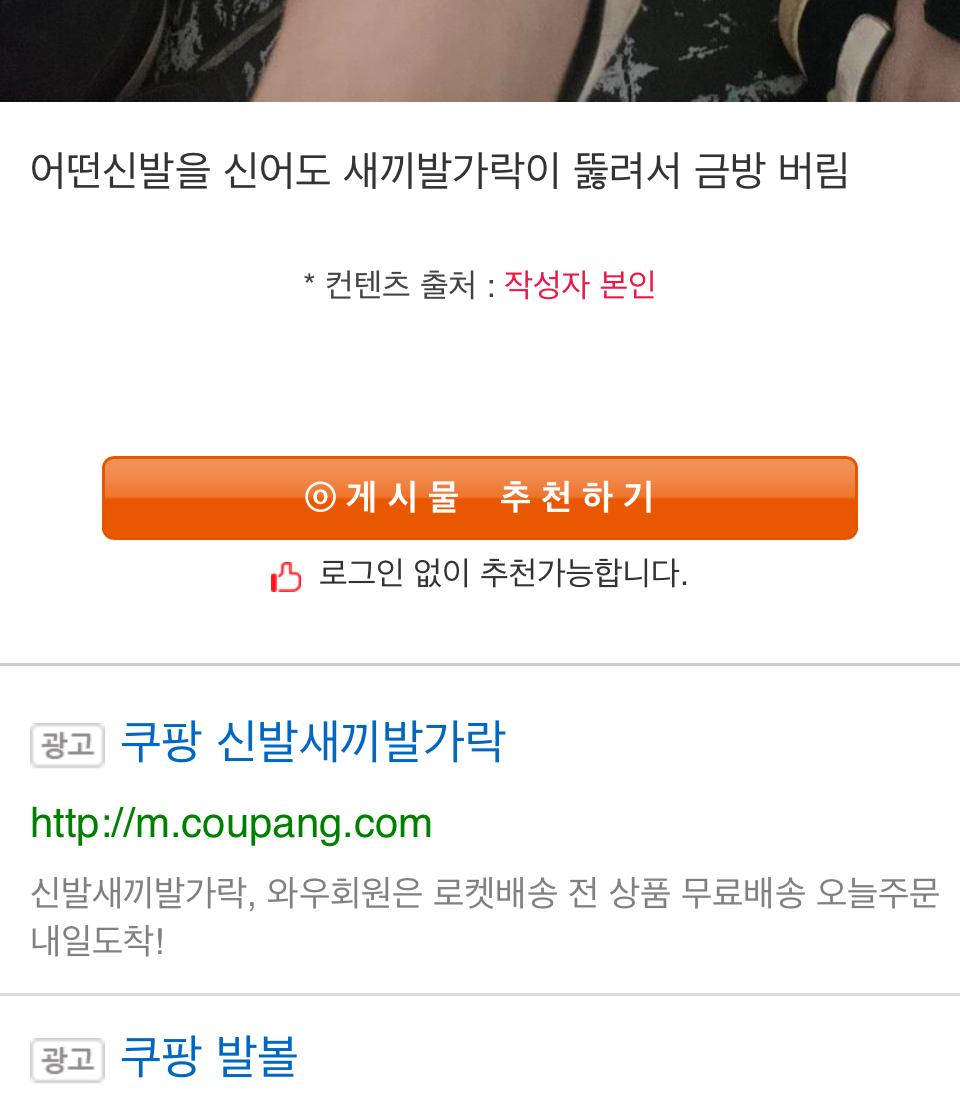Open the http://m.coupang.com green URL
The height and width of the screenshot is (1114, 960).
pyautogui.click(x=231, y=824)
